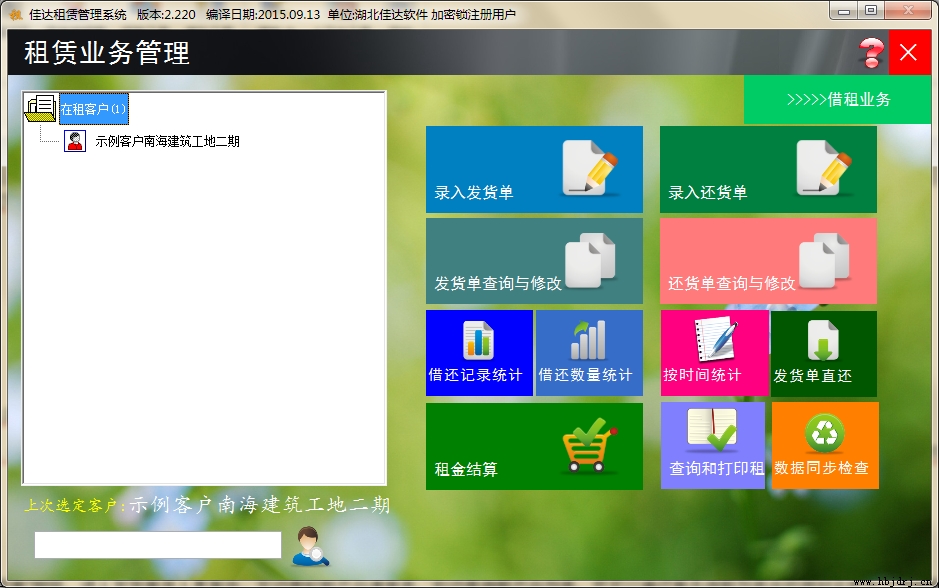Click the folder icon beside 在租客户

click(41, 108)
